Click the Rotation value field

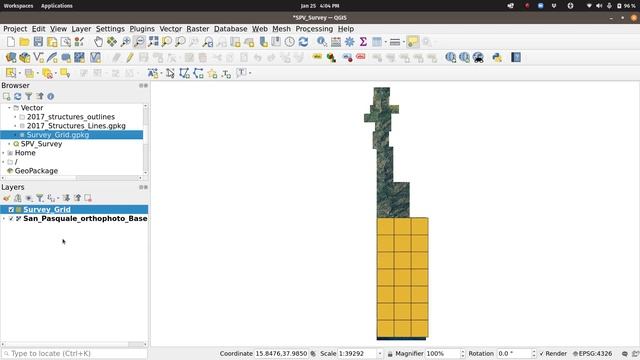click(513, 353)
